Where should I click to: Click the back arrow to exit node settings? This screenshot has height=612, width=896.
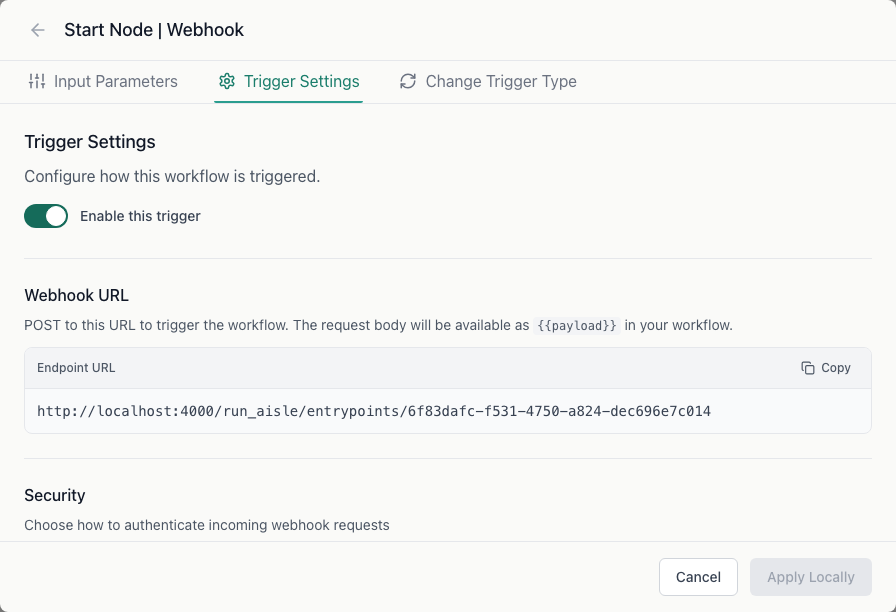(37, 30)
